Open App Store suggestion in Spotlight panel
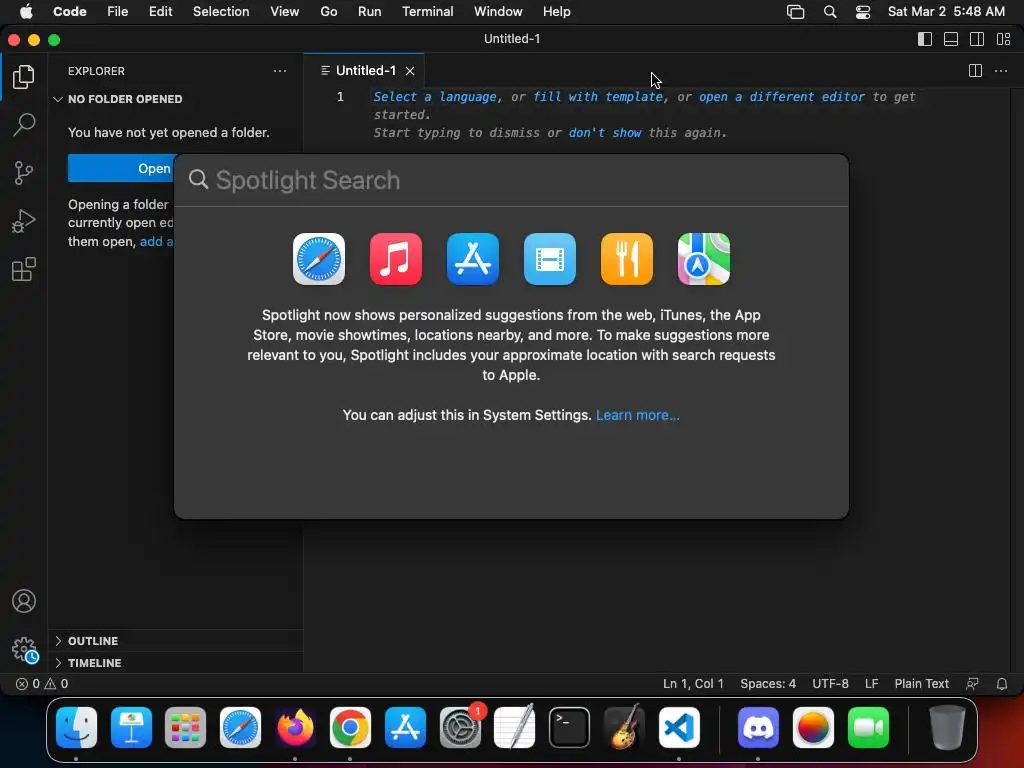This screenshot has height=768, width=1024. click(473, 259)
